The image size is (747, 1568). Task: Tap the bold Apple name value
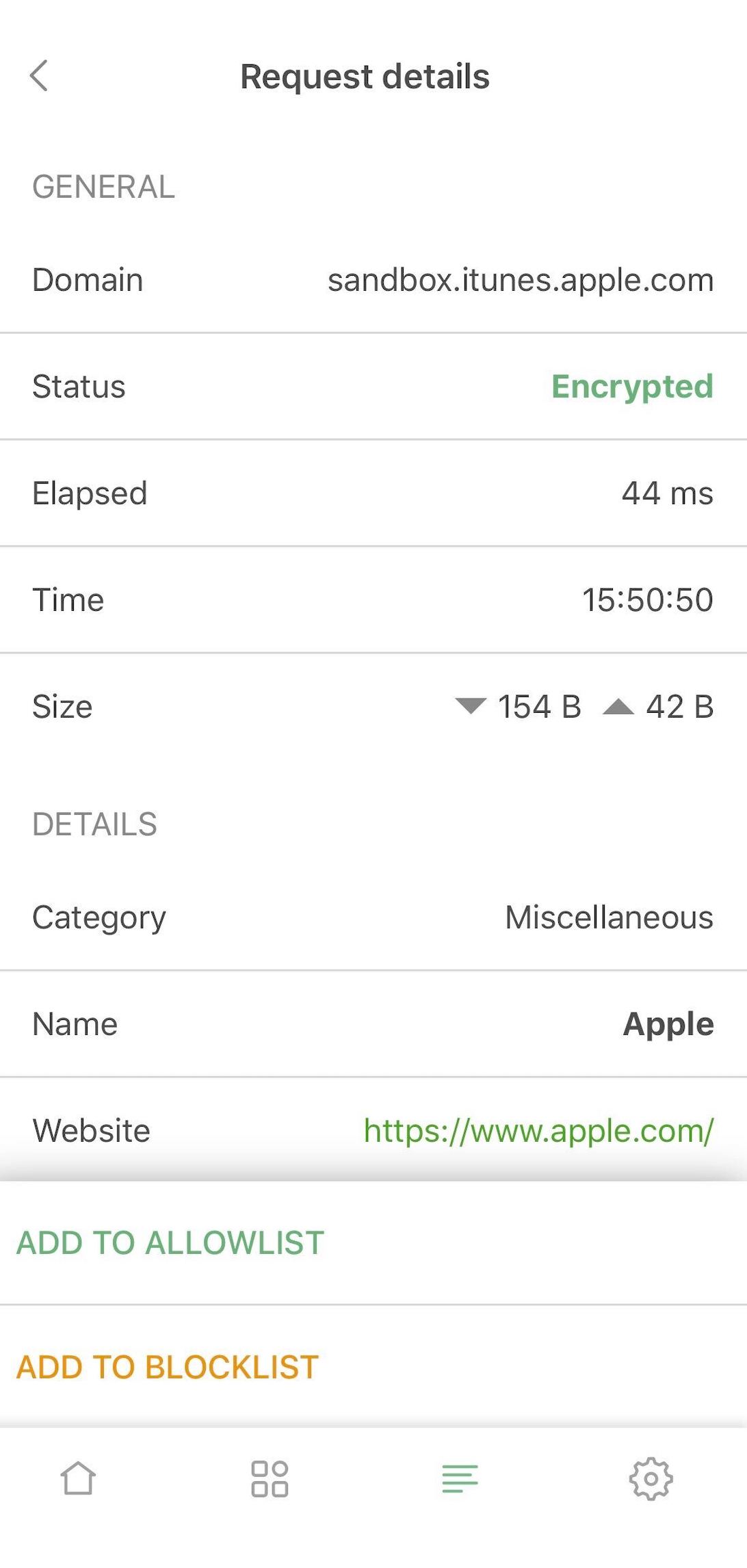tap(668, 1024)
